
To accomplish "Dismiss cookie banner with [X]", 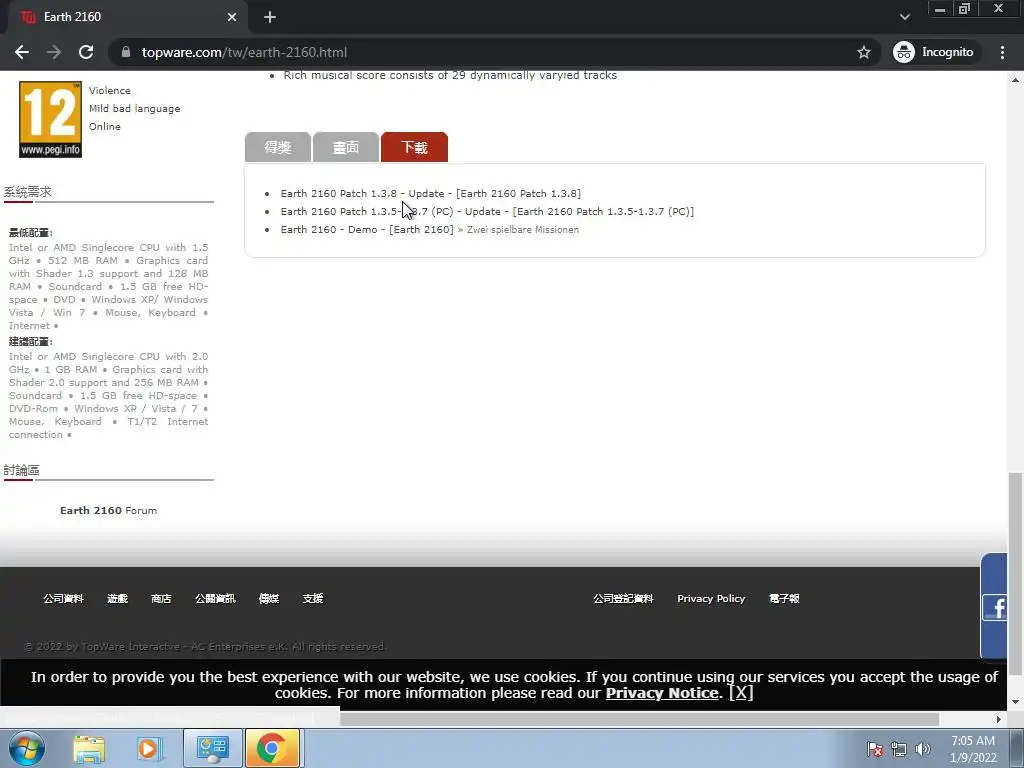I will (741, 692).
